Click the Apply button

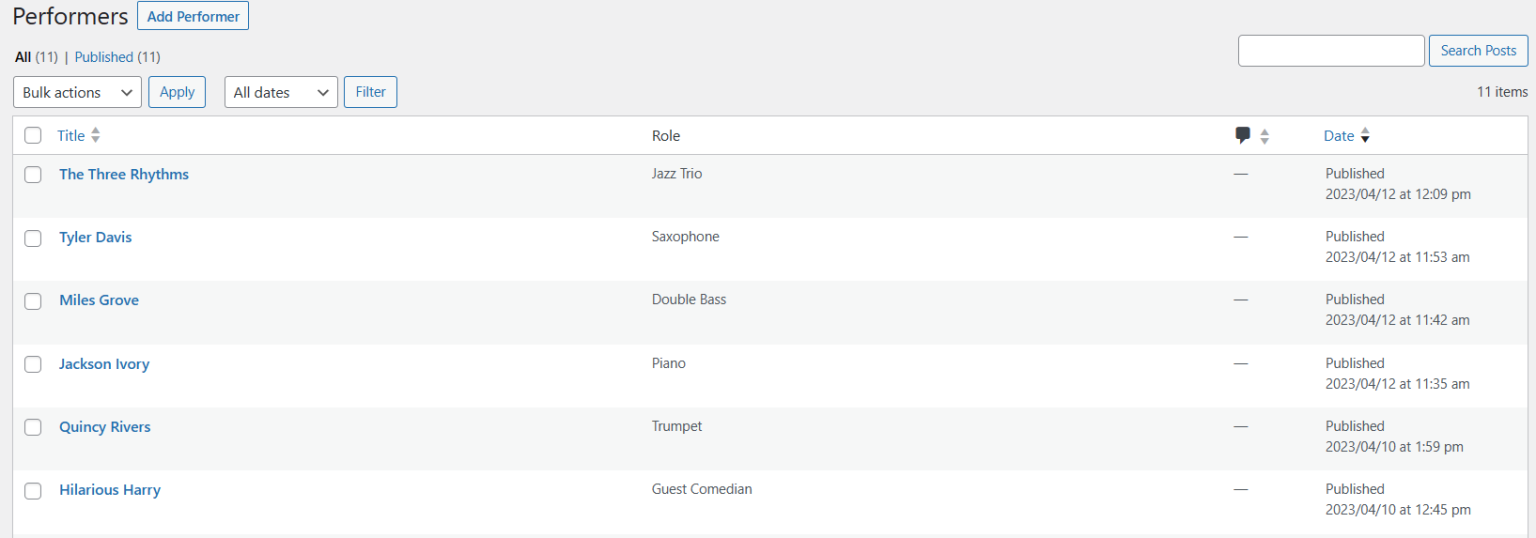pos(177,92)
